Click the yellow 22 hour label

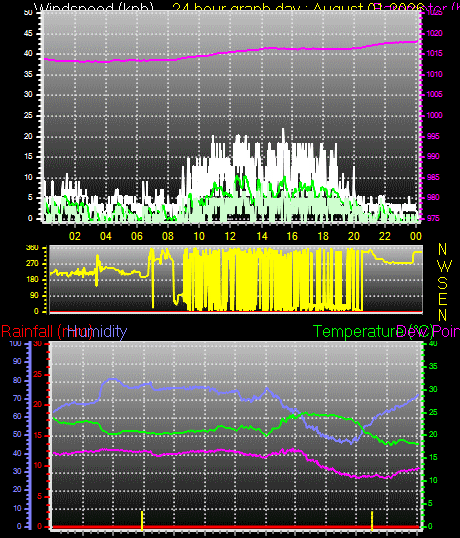pyautogui.click(x=385, y=236)
